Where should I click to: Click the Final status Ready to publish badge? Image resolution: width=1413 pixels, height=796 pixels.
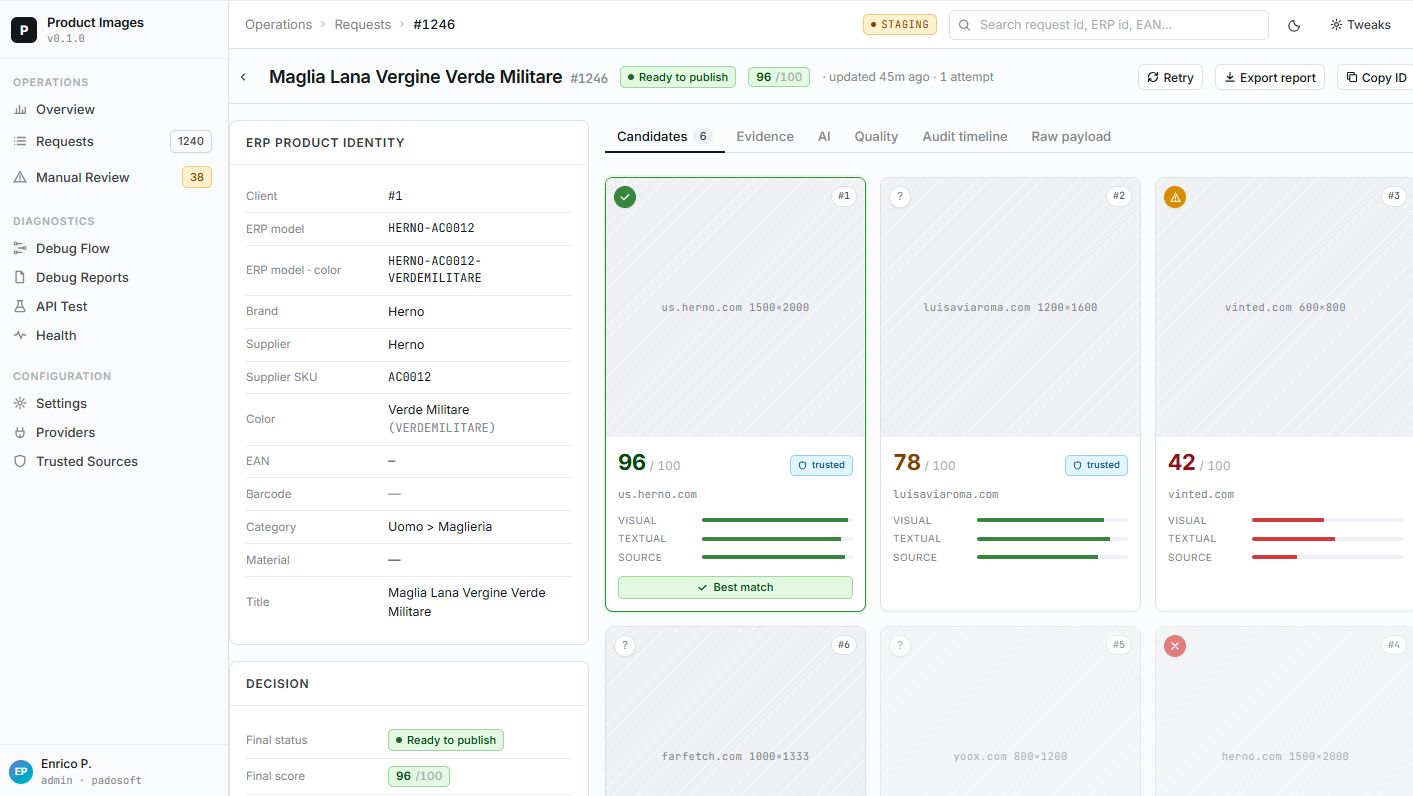446,740
